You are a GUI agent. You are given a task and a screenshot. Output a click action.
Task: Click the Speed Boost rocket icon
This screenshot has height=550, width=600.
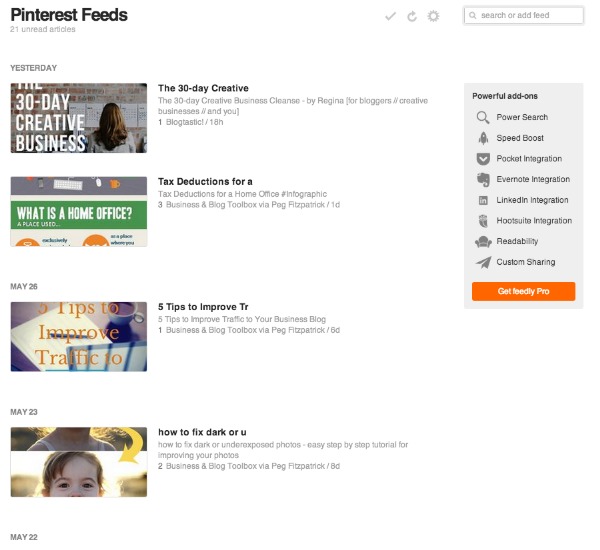(x=483, y=138)
